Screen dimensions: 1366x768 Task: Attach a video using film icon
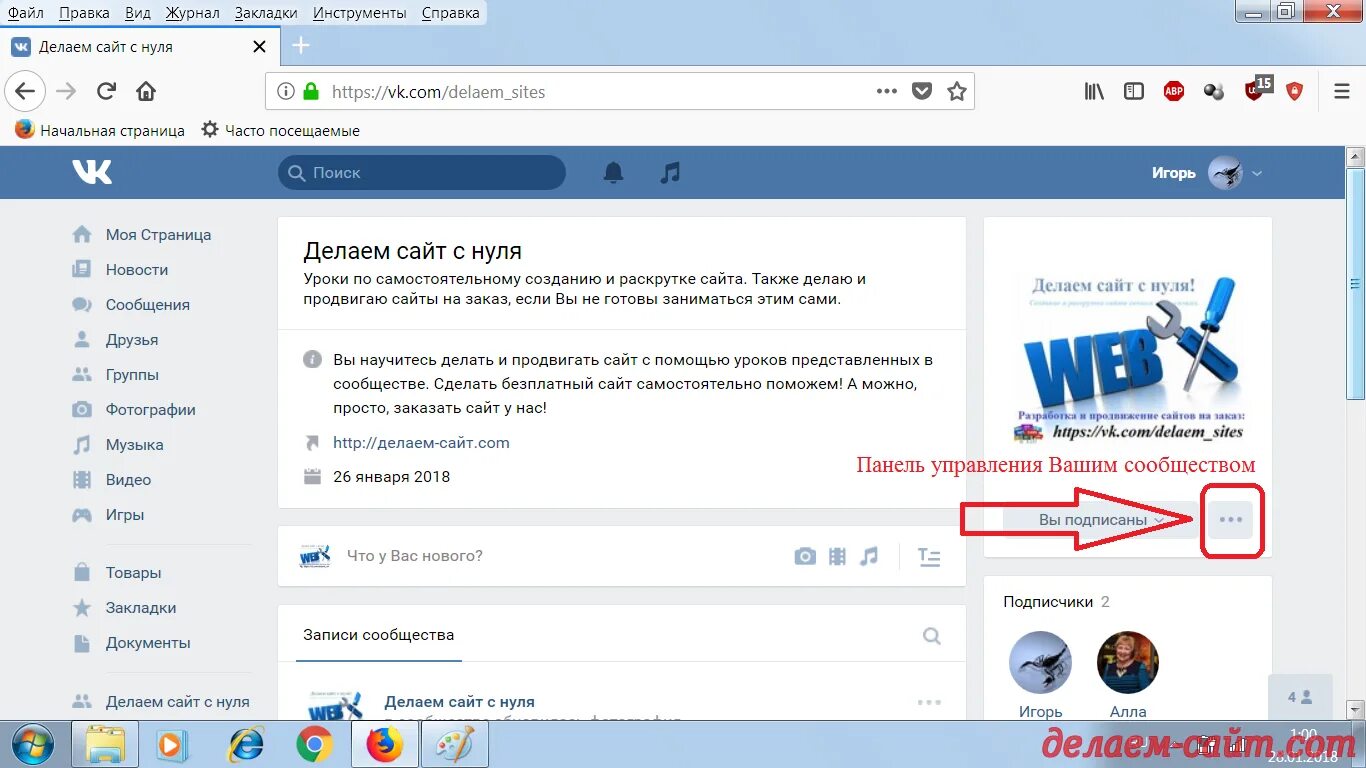click(837, 556)
